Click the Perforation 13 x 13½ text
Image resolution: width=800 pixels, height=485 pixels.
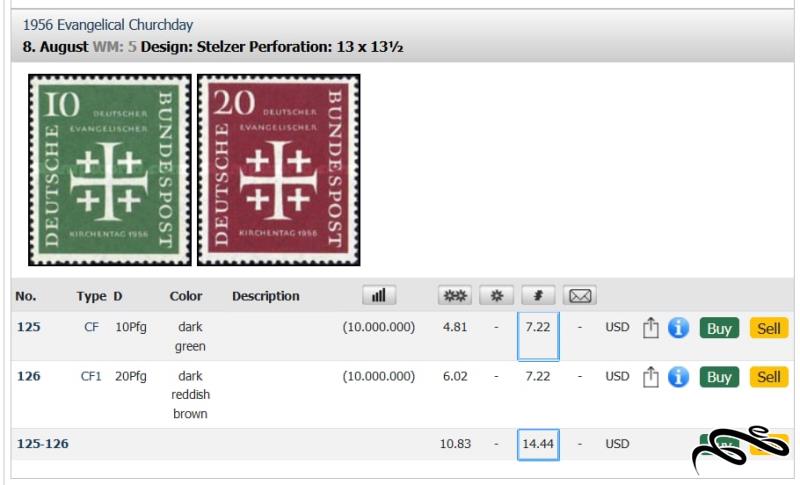(x=327, y=47)
